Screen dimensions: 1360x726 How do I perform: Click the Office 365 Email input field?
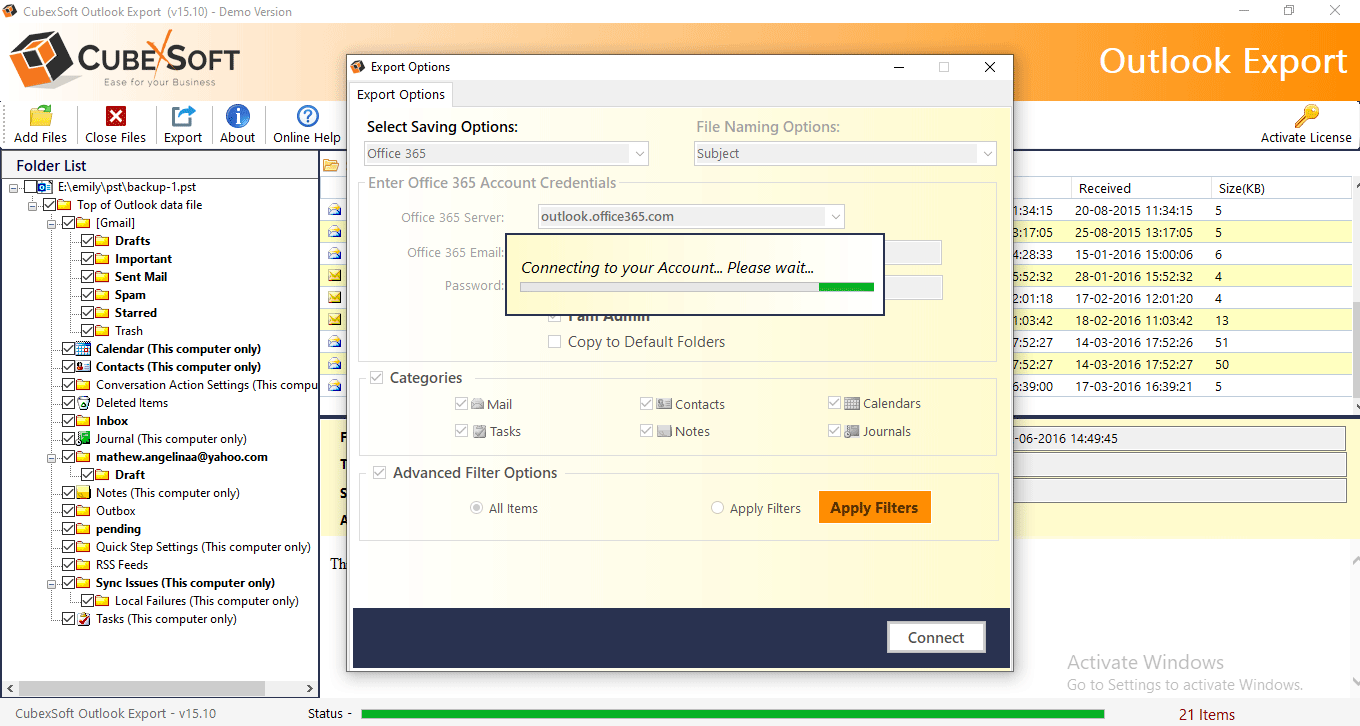912,252
